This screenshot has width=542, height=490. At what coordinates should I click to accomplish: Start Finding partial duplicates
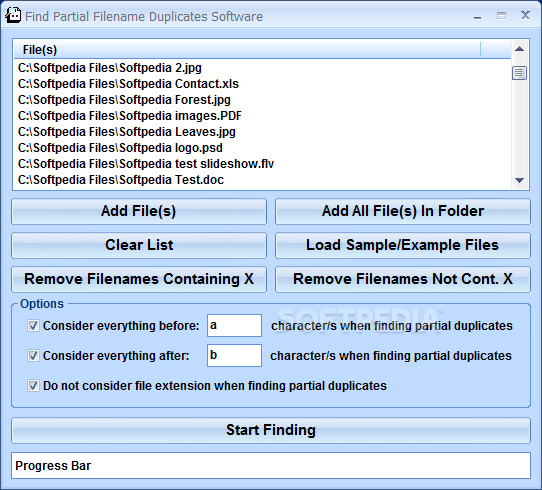tap(271, 430)
